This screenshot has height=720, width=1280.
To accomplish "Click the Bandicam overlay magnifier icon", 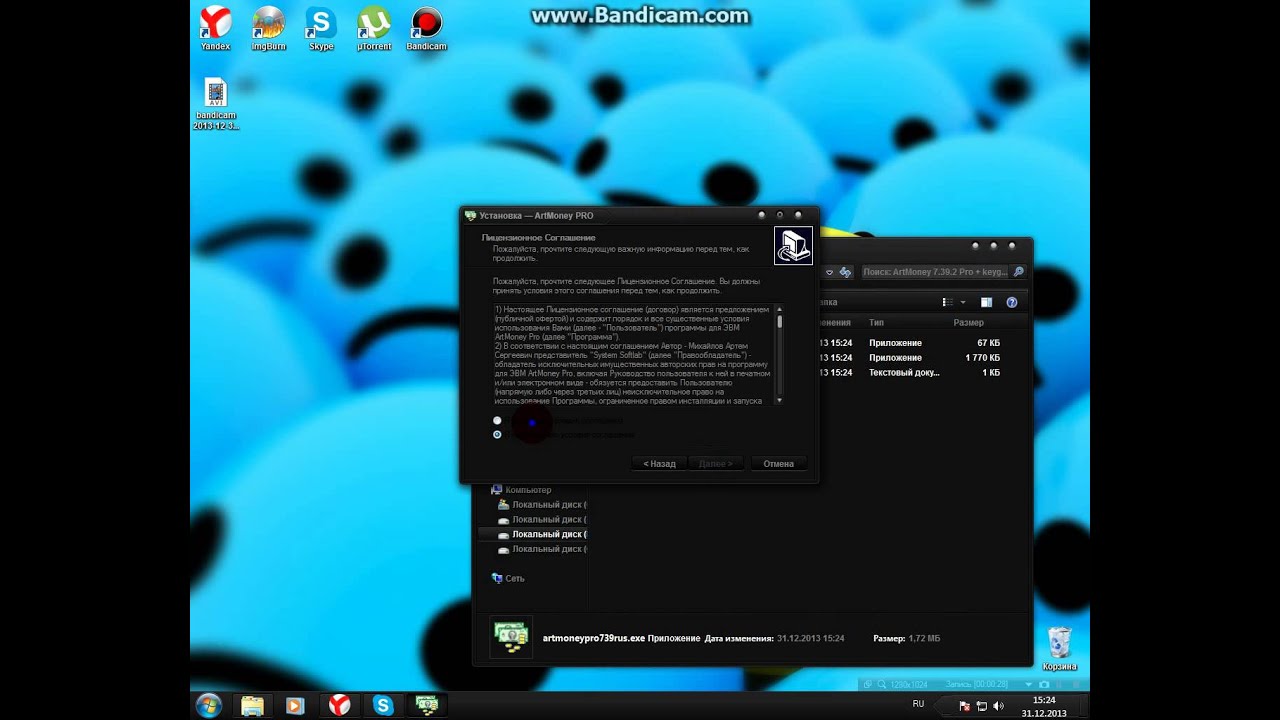I will 881,685.
